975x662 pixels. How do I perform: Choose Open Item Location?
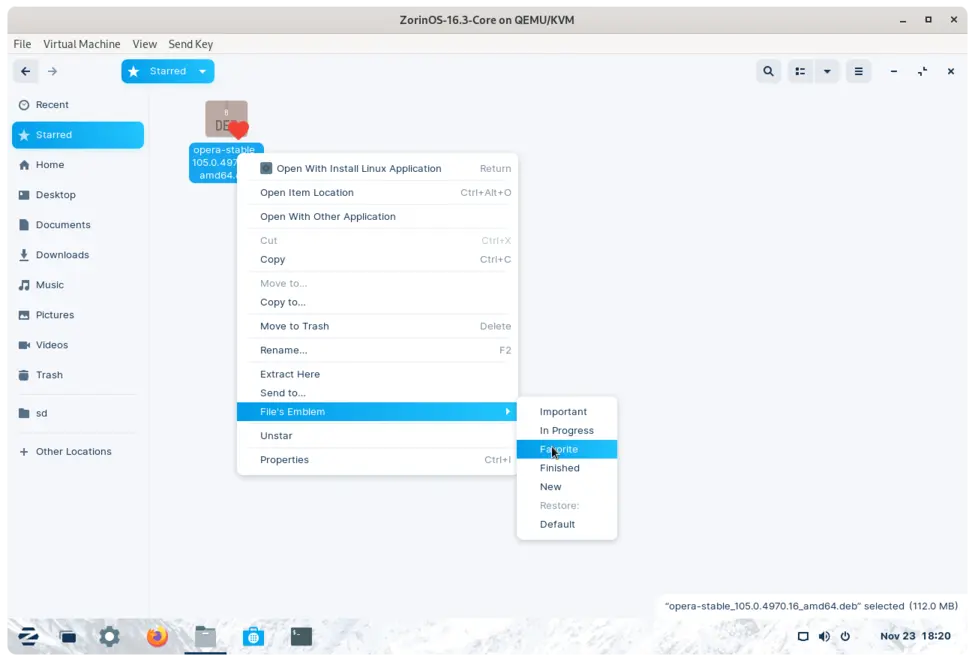coord(377,193)
